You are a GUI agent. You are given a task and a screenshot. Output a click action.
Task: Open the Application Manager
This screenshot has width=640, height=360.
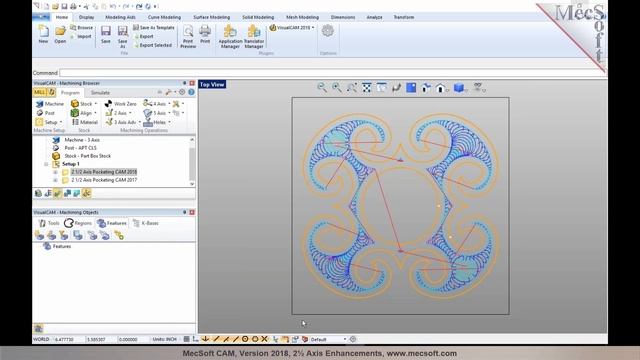point(230,36)
